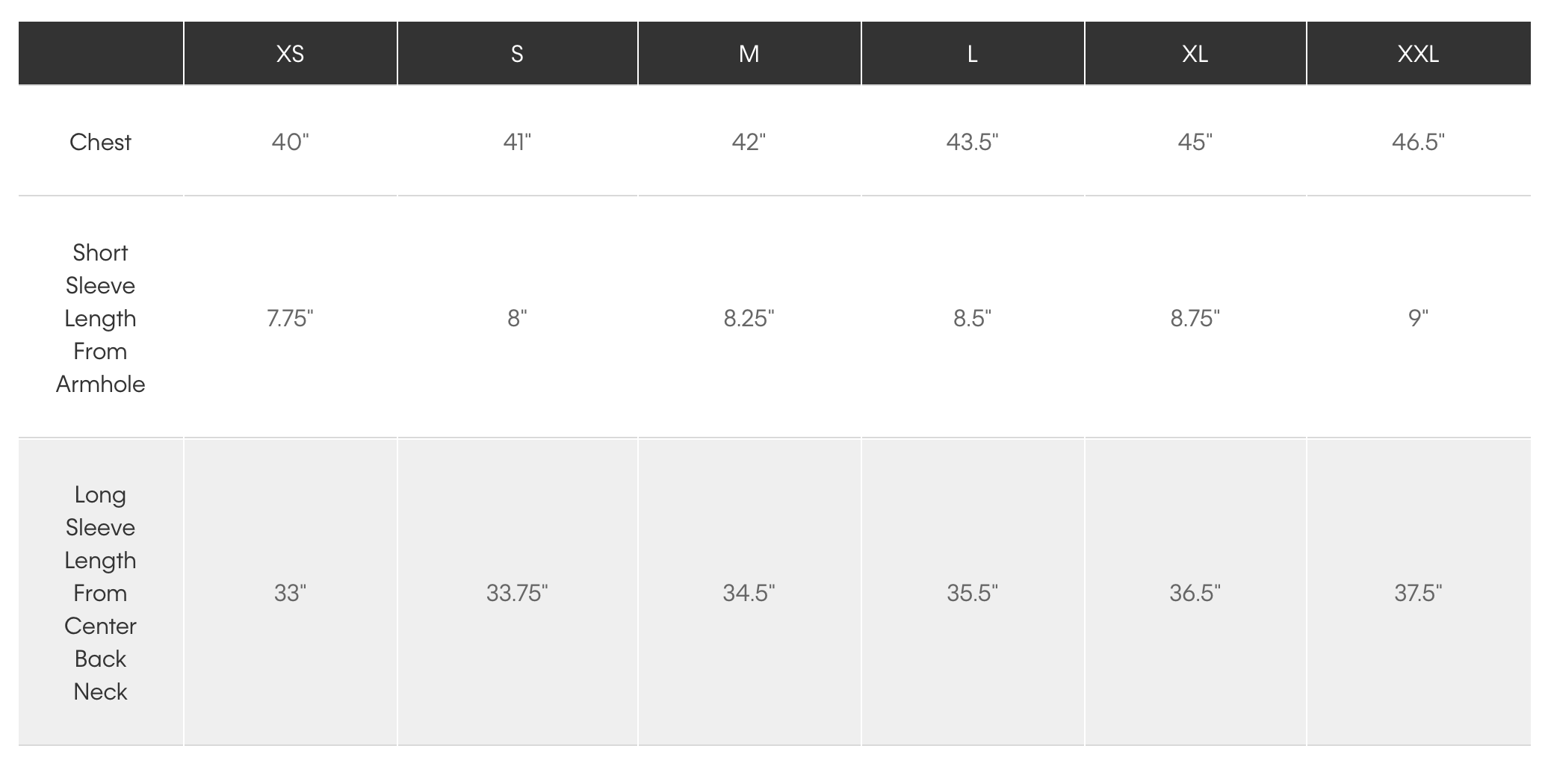Click the Long Sleeve Length row label
Viewport: 1545px width, 784px height.
pos(100,593)
